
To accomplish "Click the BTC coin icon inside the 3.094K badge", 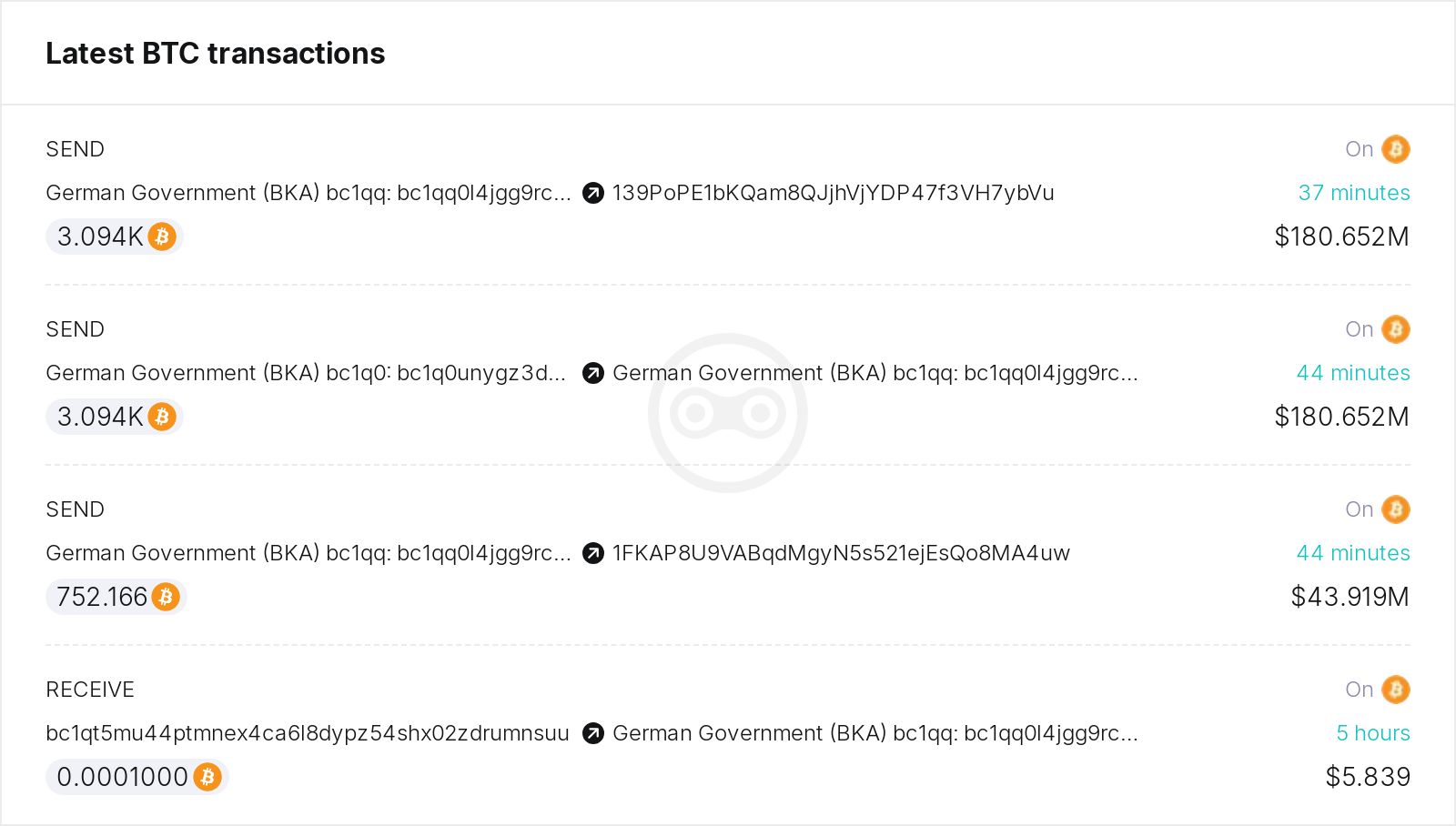I will point(162,237).
